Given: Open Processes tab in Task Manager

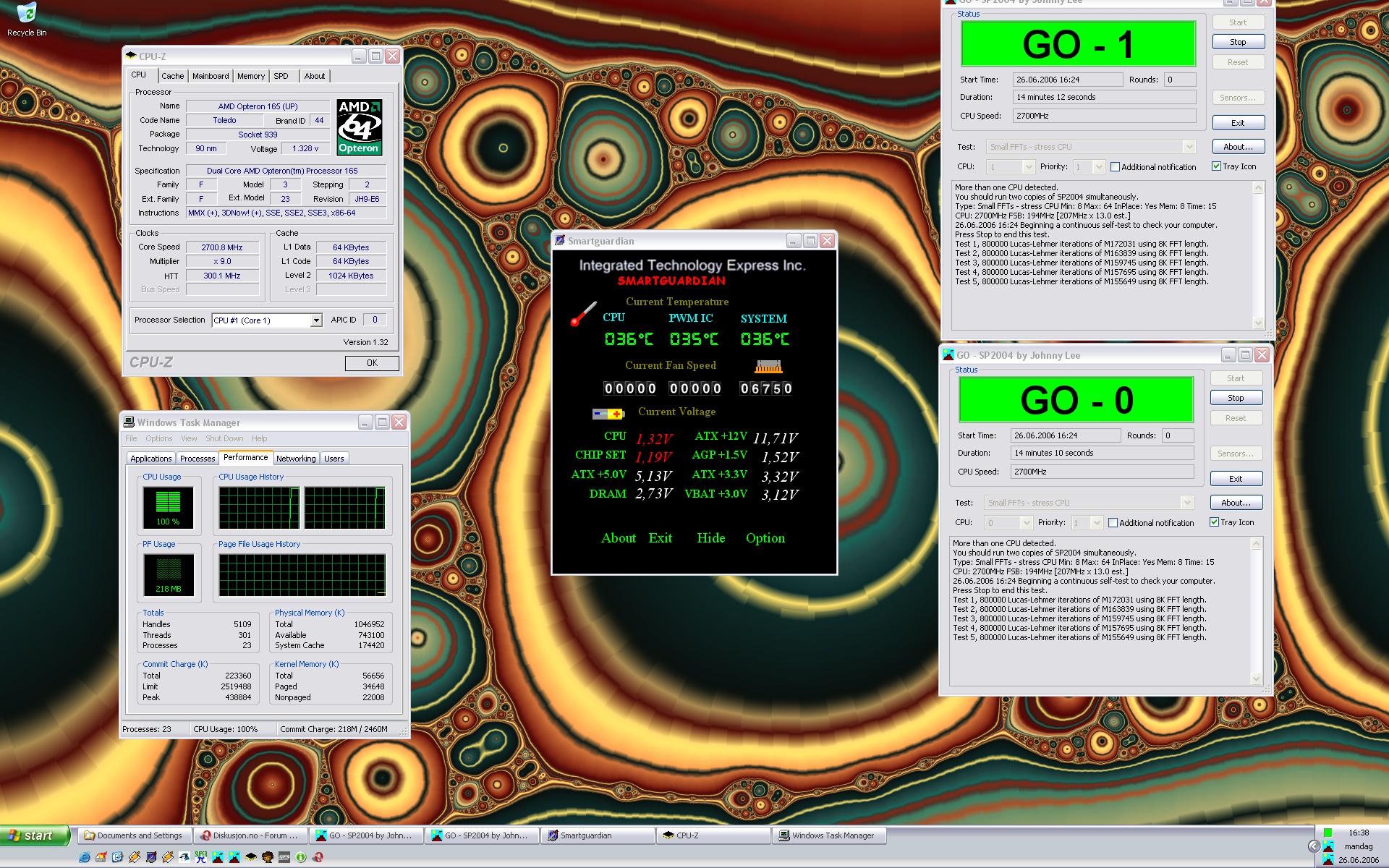Looking at the screenshot, I should (197, 459).
